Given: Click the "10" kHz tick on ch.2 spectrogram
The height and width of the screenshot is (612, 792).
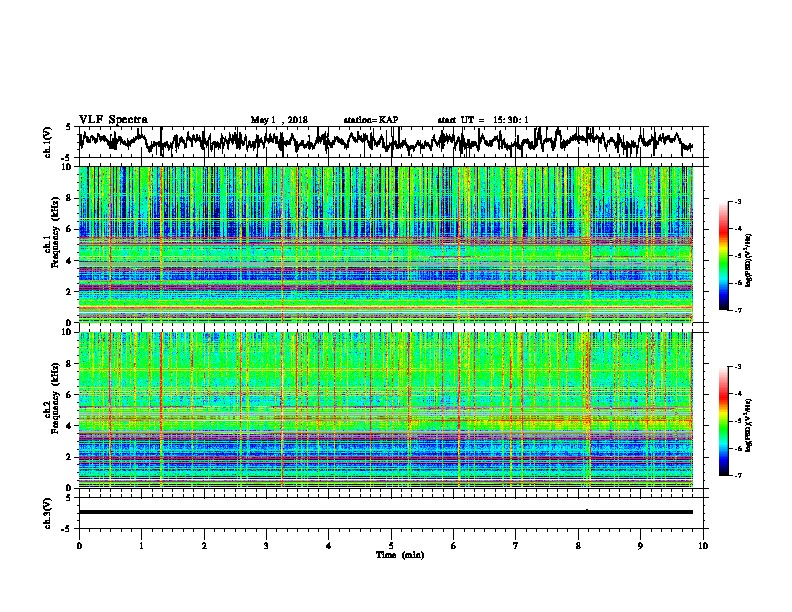Looking at the screenshot, I should click(68, 332).
